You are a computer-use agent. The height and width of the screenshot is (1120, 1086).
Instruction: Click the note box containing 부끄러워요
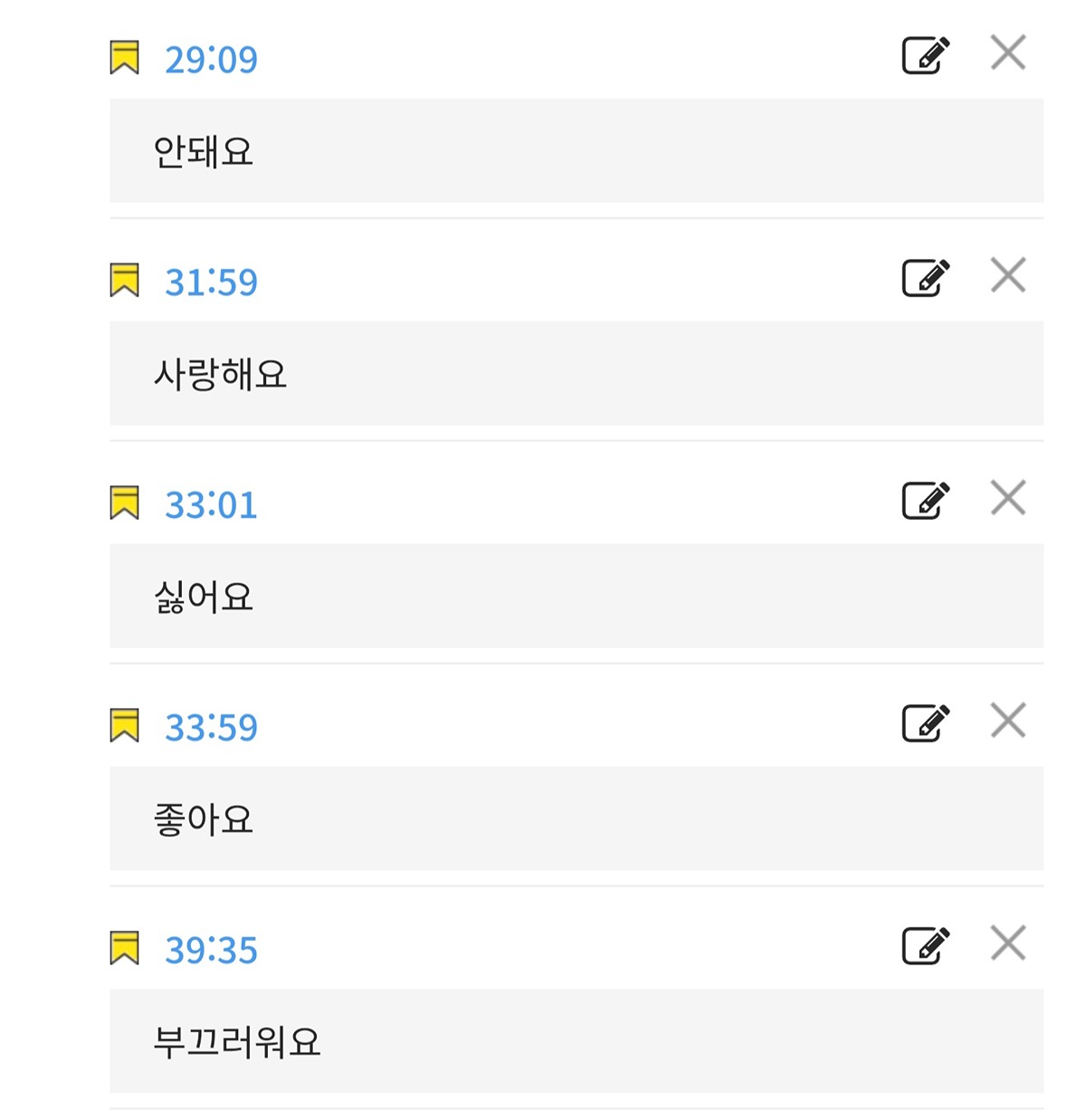(x=576, y=1041)
